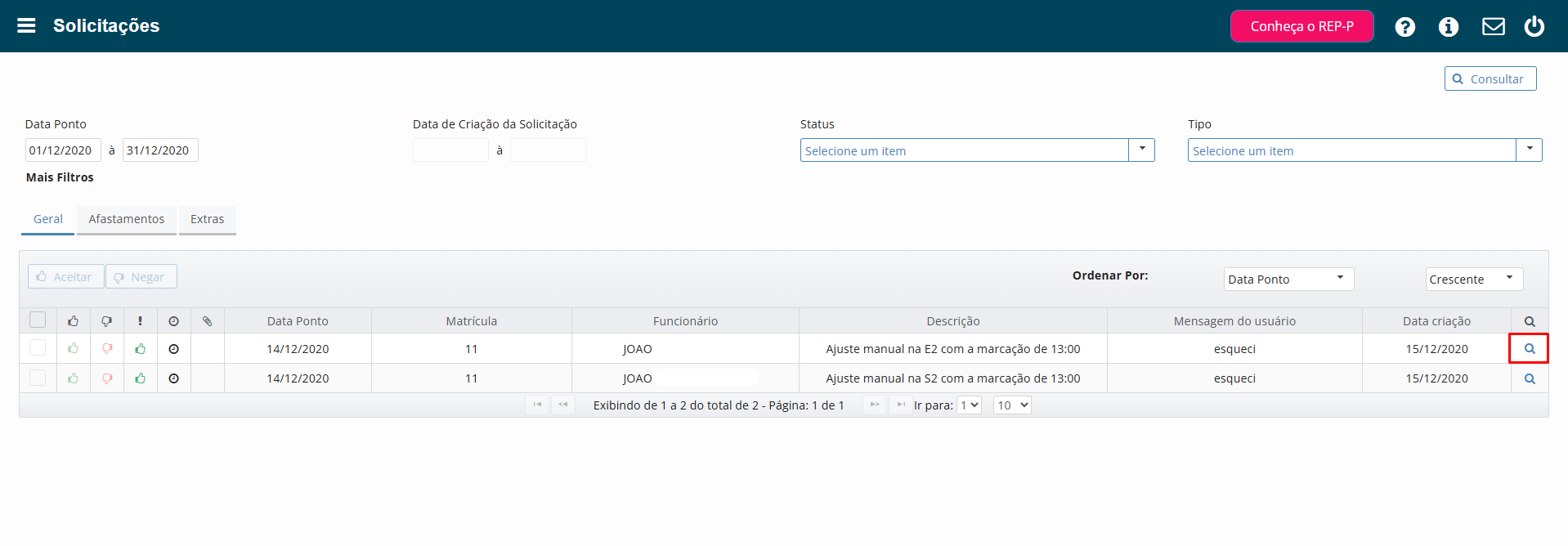The height and width of the screenshot is (546, 1568).
Task: Click the clock column header icon
Action: (173, 321)
